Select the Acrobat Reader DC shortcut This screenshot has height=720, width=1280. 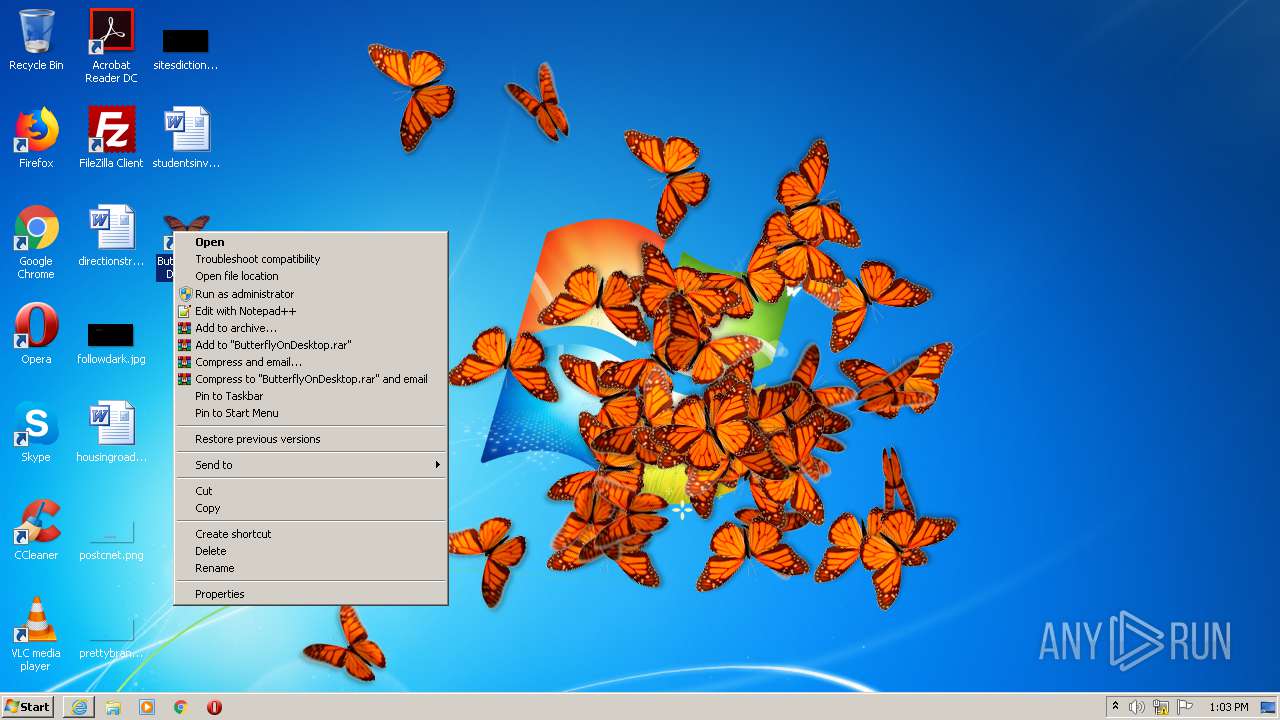point(111,46)
